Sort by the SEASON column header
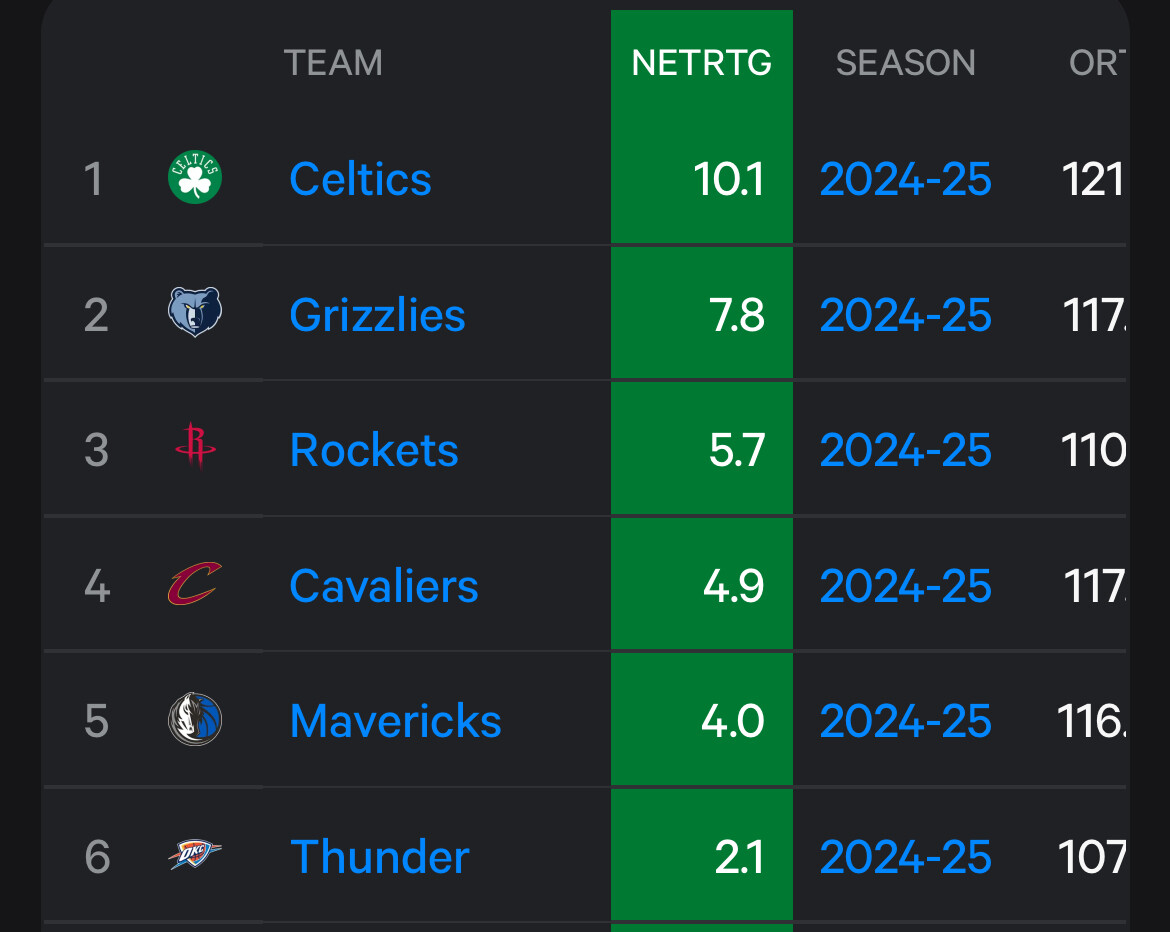 pos(906,63)
